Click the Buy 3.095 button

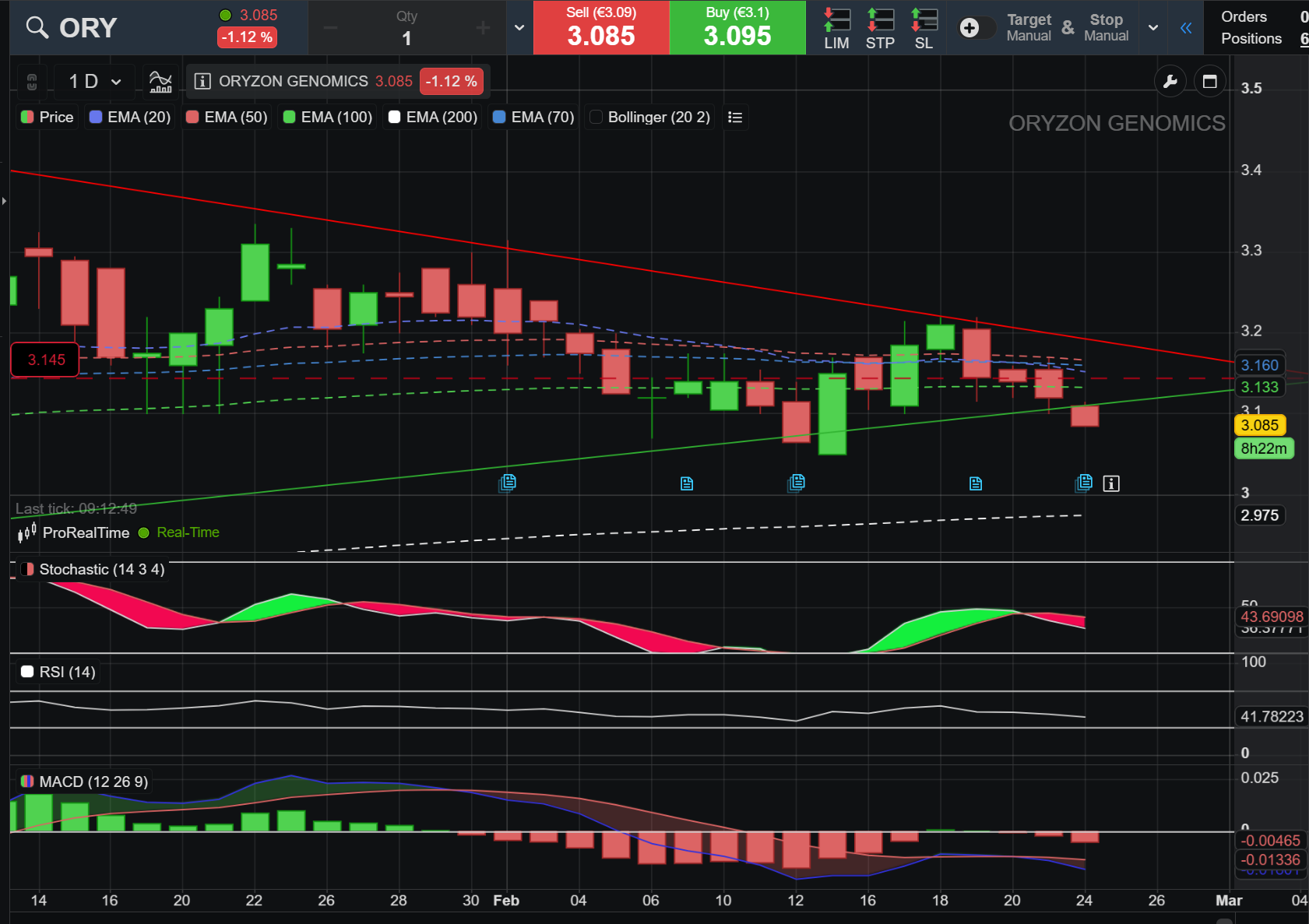click(737, 27)
